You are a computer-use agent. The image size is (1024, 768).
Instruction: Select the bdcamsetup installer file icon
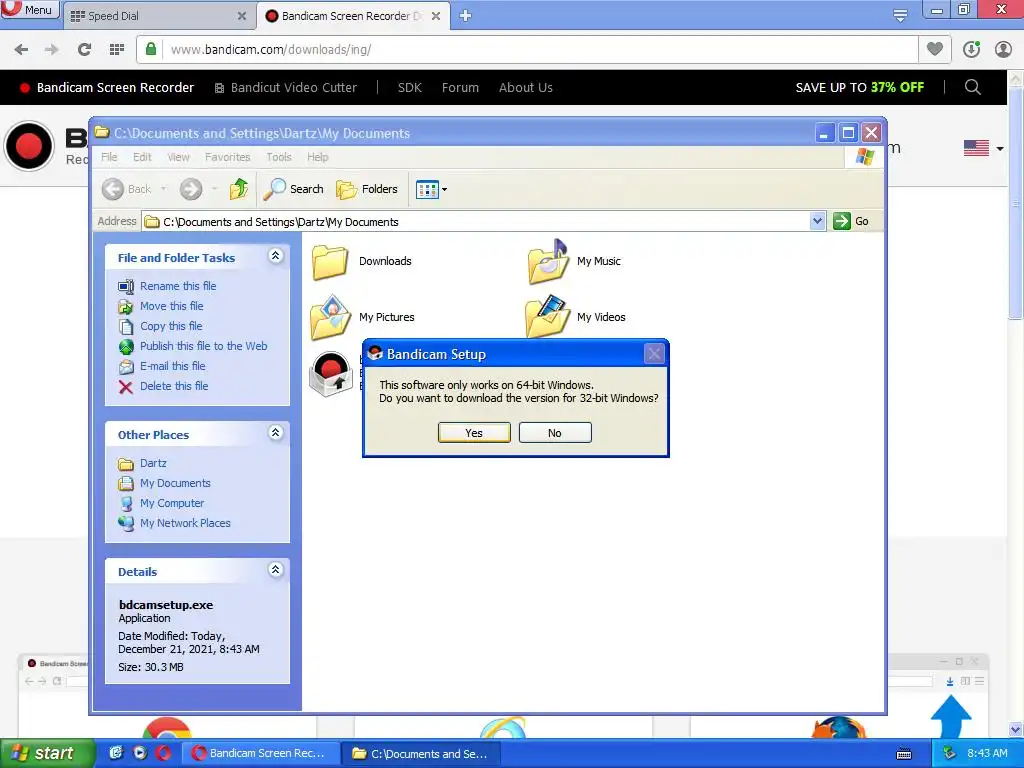(331, 374)
